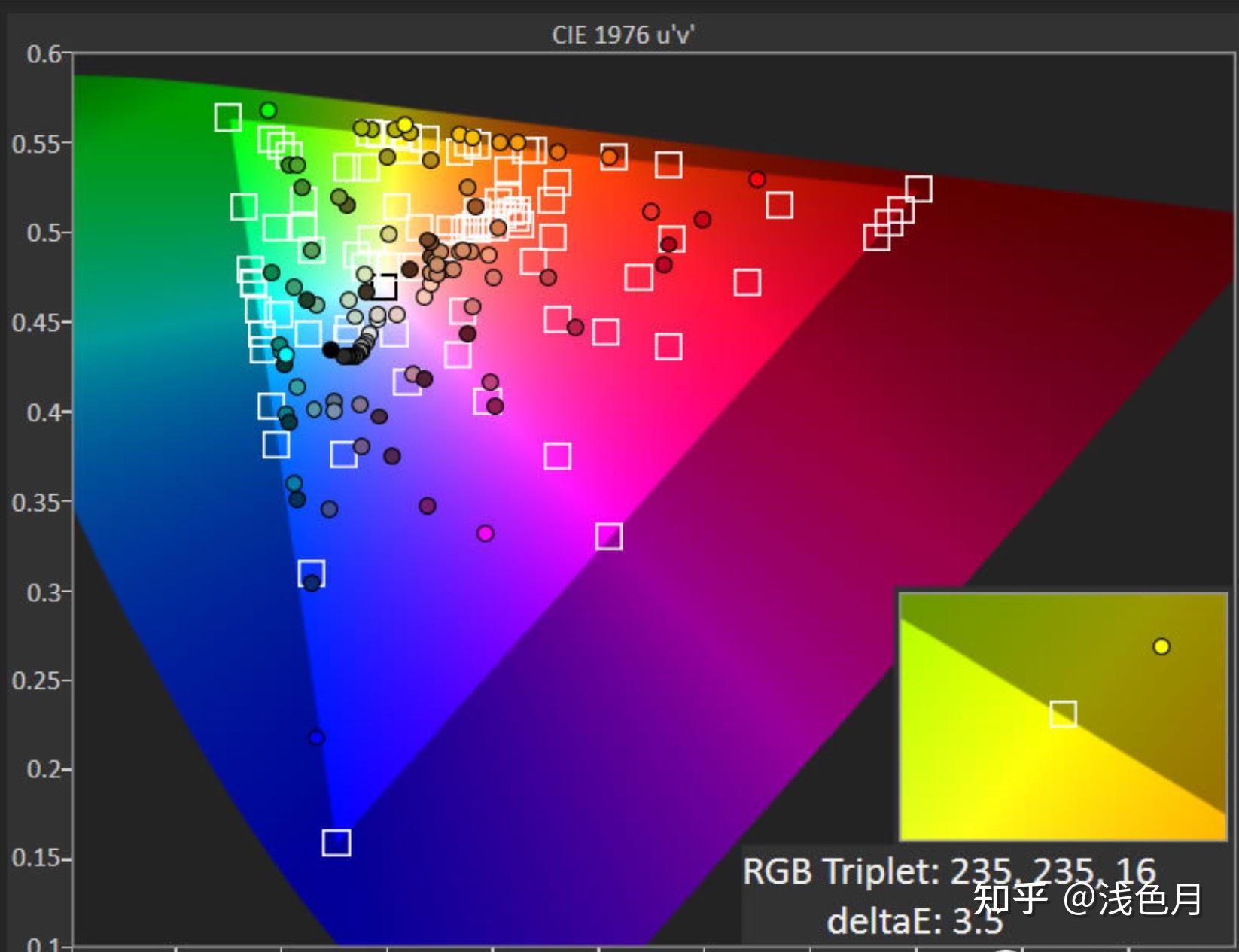Click the topmost square in red primary cluster

[x=918, y=189]
